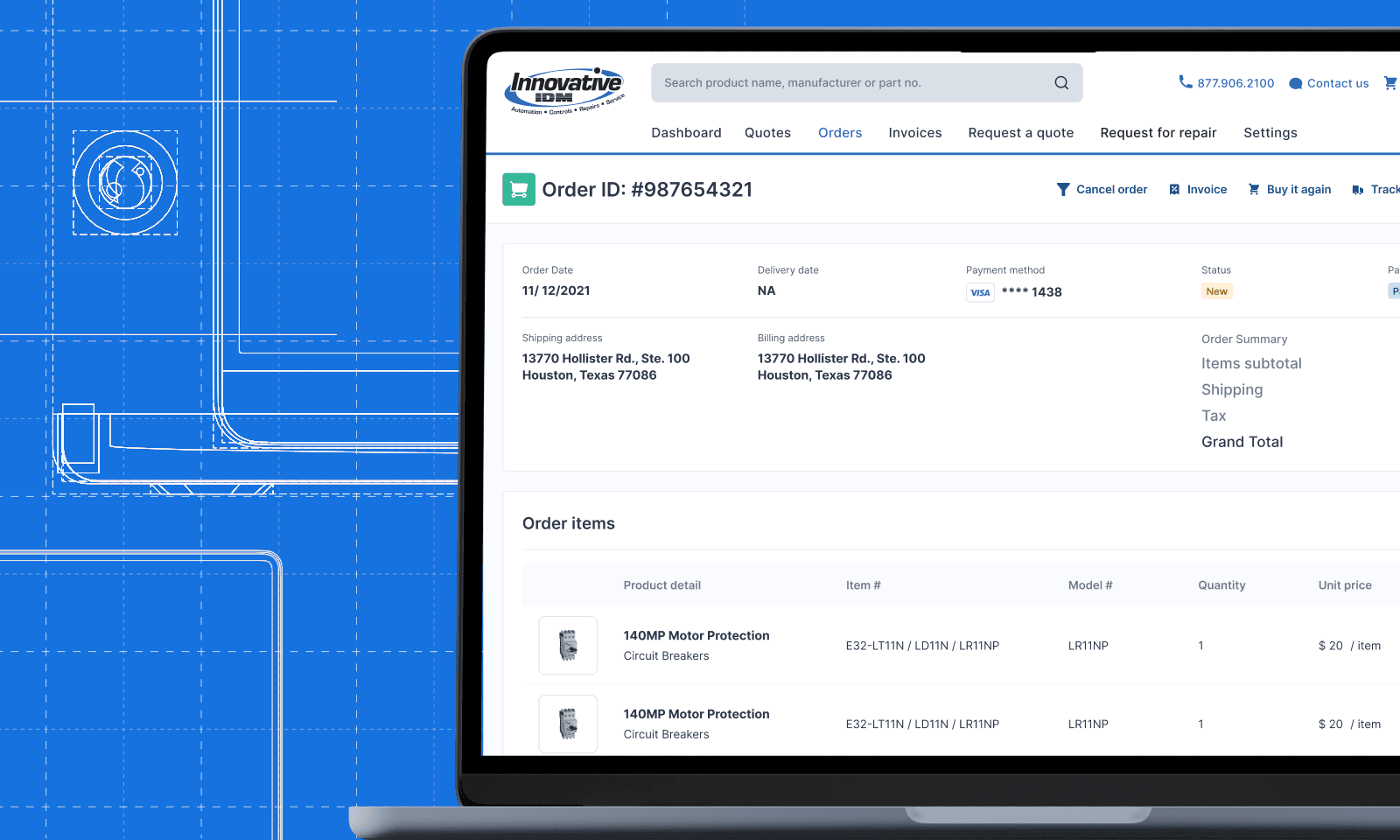Click the VISA card icon
The width and height of the screenshot is (1400, 840).
click(x=980, y=292)
